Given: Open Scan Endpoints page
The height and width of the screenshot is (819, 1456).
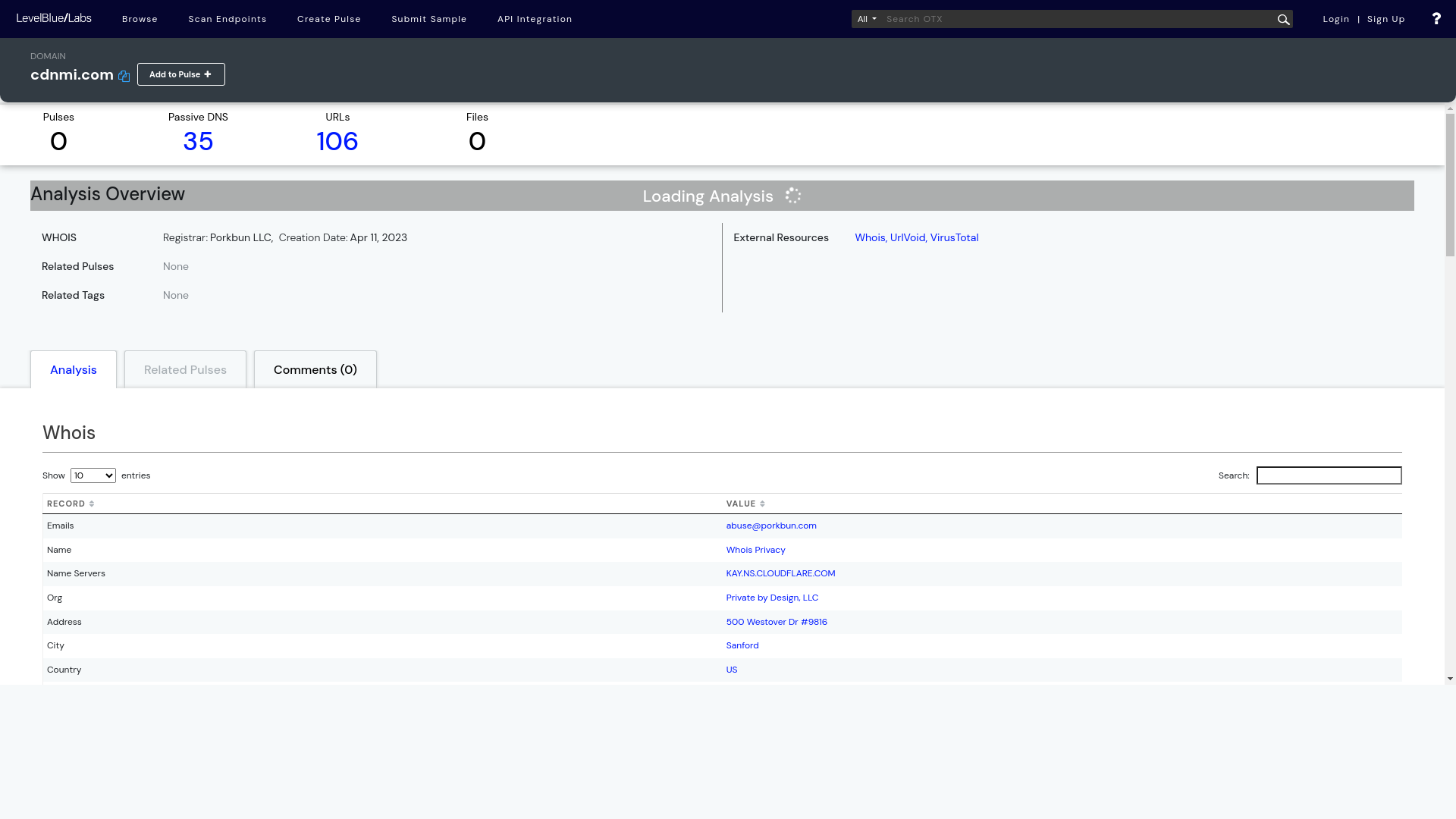Looking at the screenshot, I should 227,19.
